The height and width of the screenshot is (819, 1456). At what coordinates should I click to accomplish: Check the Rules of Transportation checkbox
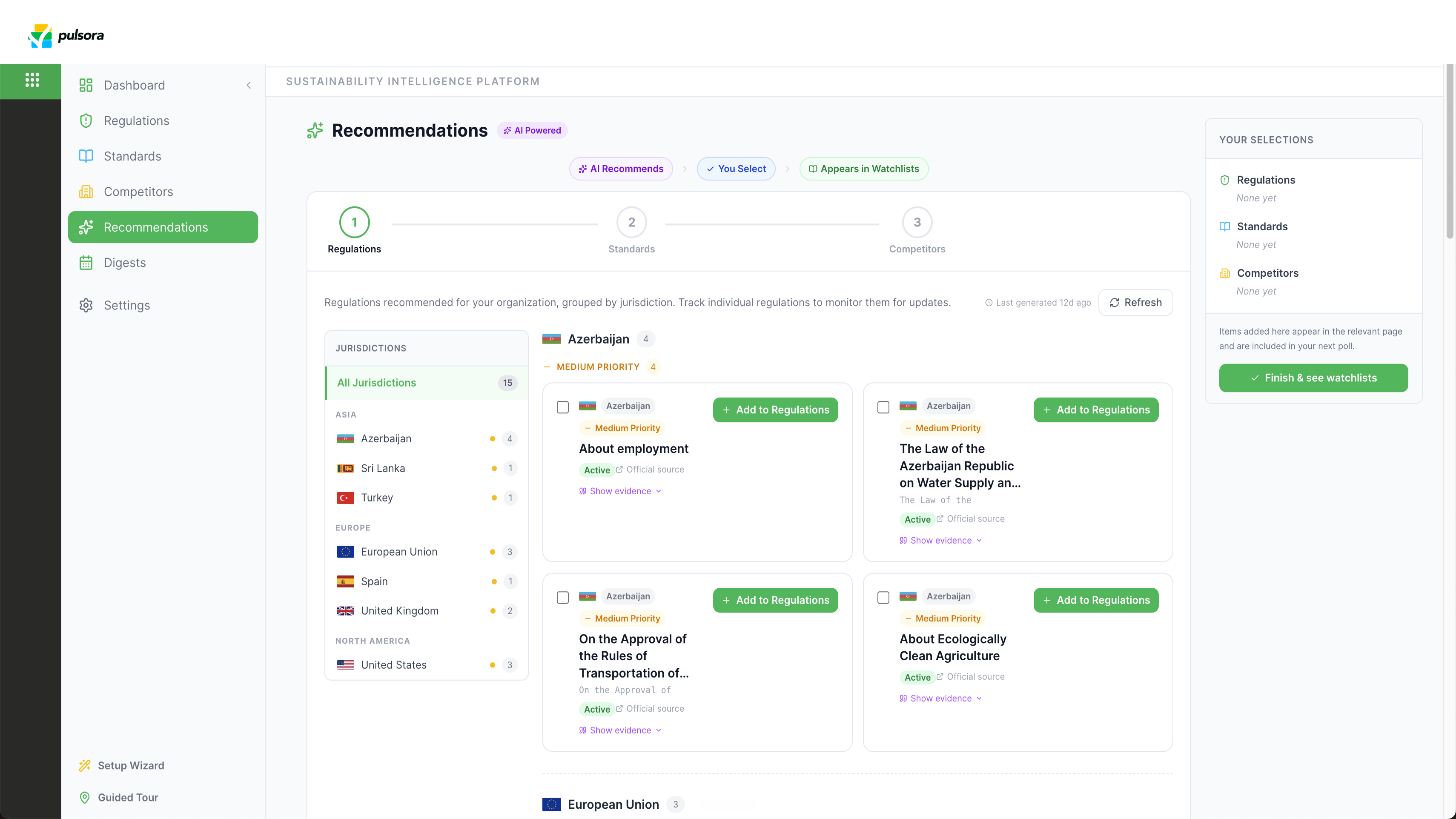click(562, 597)
